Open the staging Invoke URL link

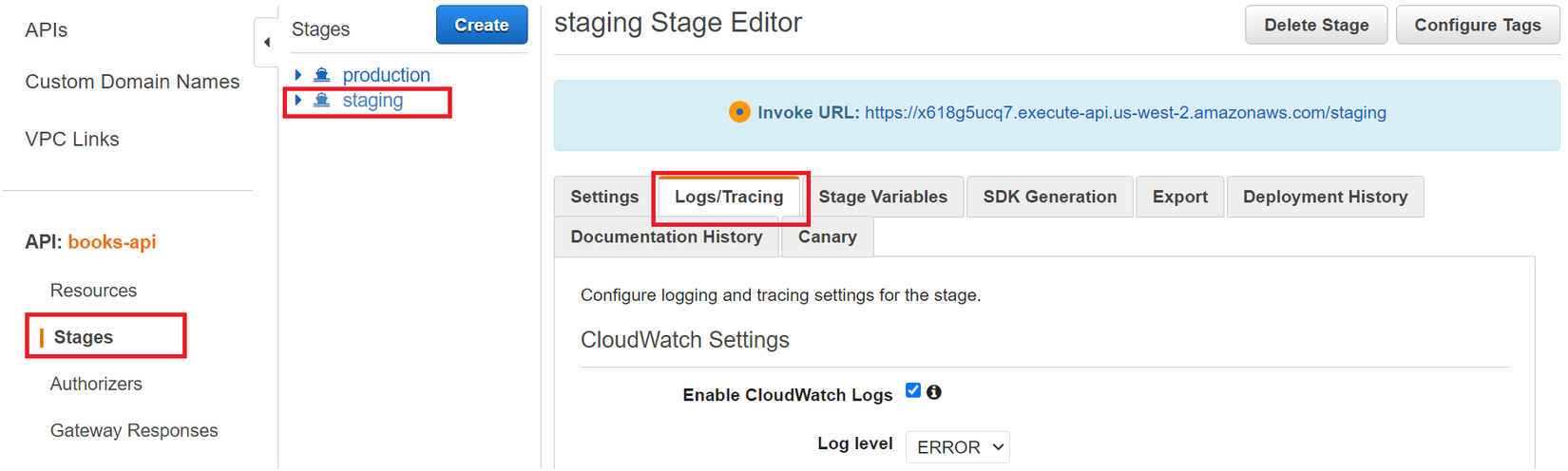pyautogui.click(x=1125, y=113)
